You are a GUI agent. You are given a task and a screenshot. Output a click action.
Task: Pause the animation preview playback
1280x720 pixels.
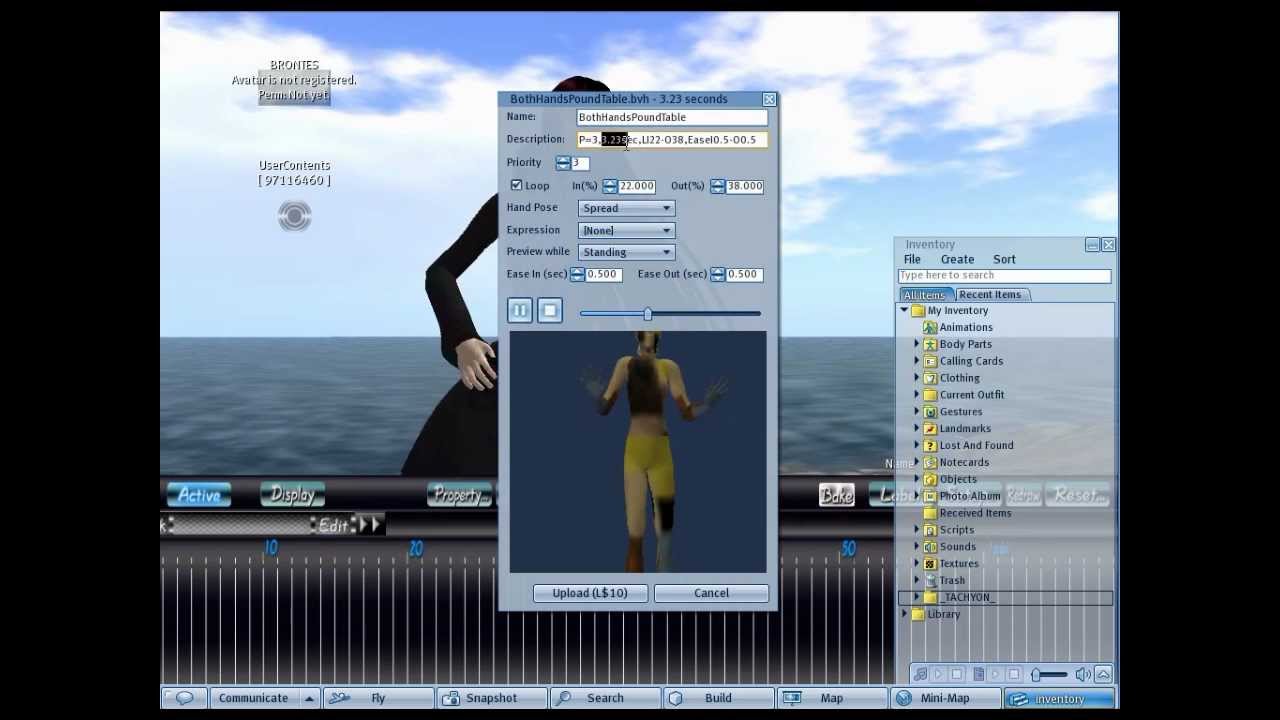[520, 311]
